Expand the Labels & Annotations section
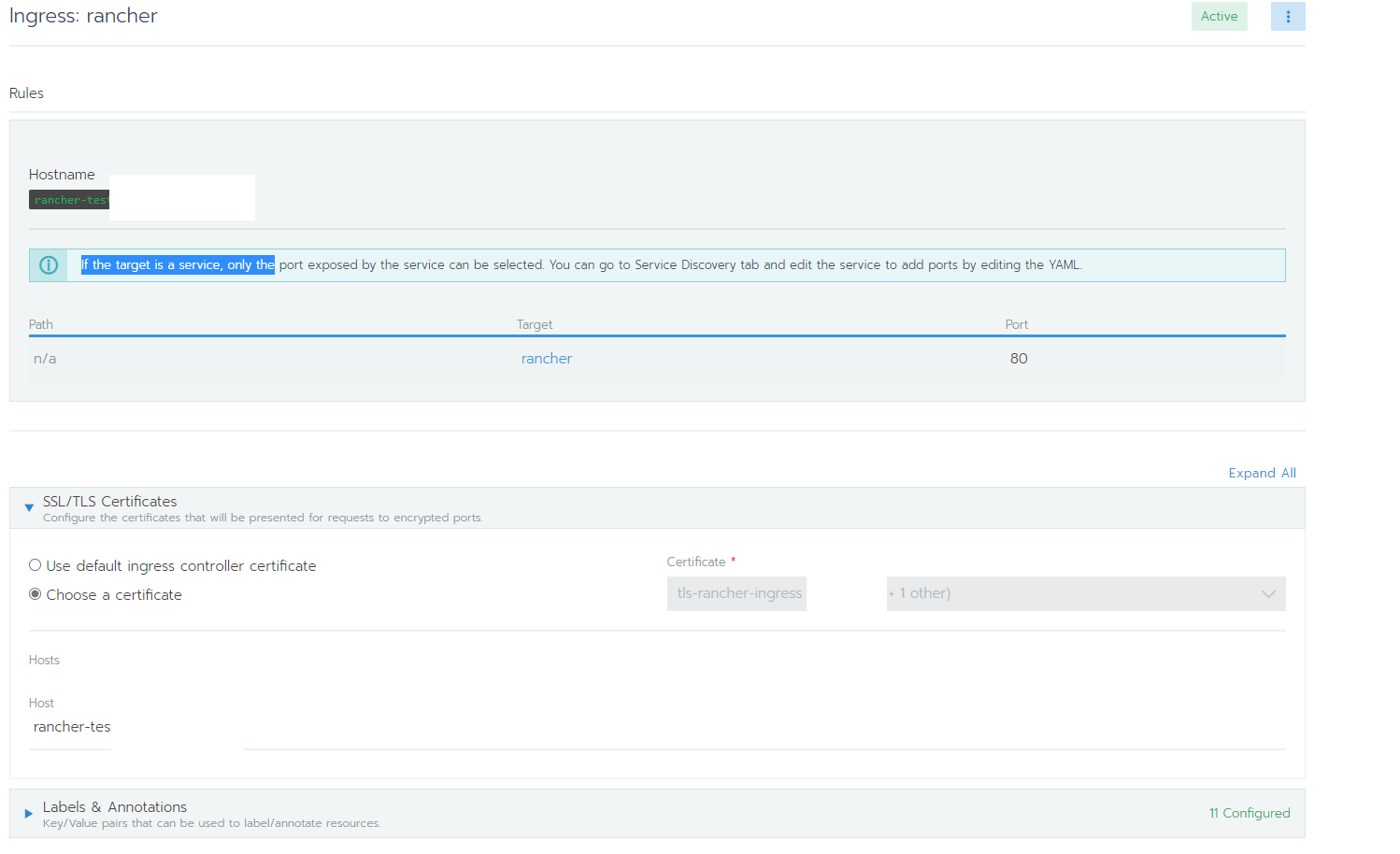 tap(27, 813)
